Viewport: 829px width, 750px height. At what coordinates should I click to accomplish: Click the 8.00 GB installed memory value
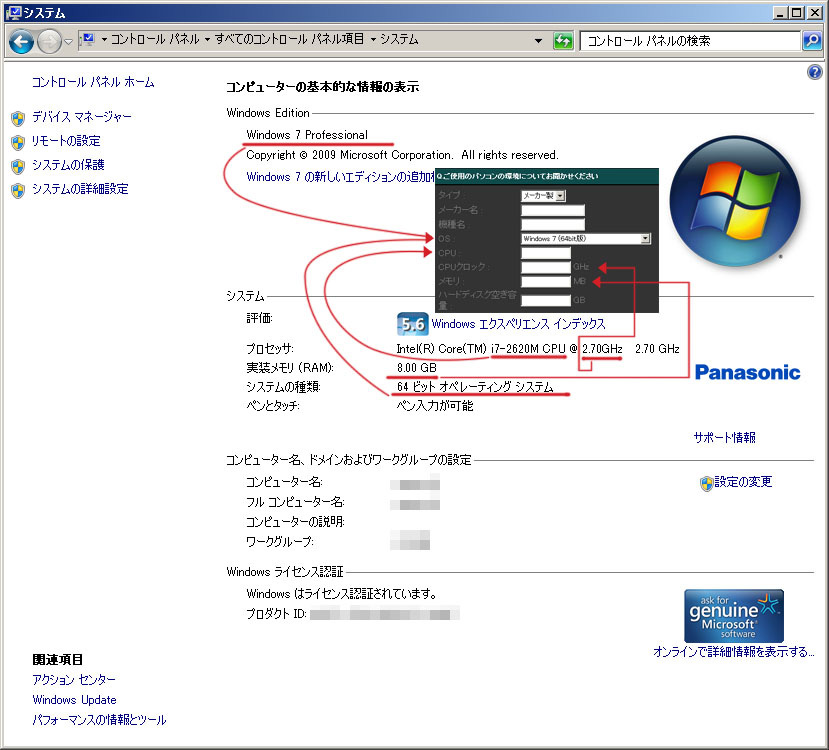[x=417, y=368]
